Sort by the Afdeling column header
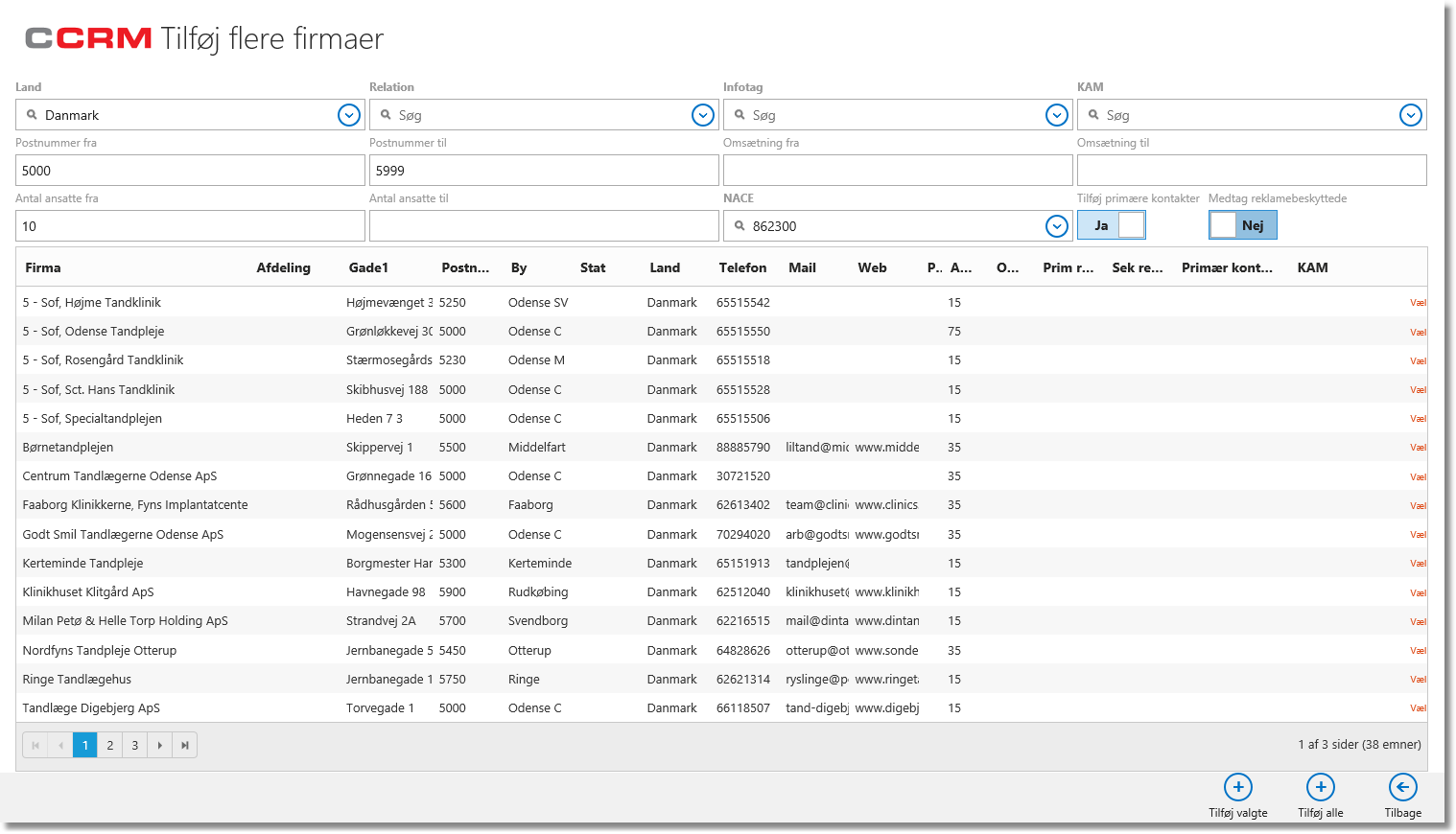 tap(284, 267)
